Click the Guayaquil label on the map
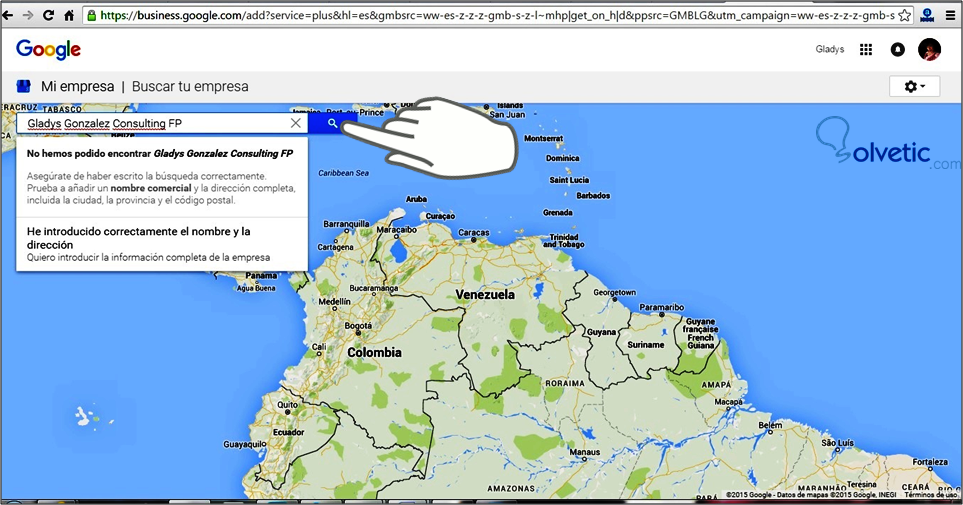 point(244,444)
